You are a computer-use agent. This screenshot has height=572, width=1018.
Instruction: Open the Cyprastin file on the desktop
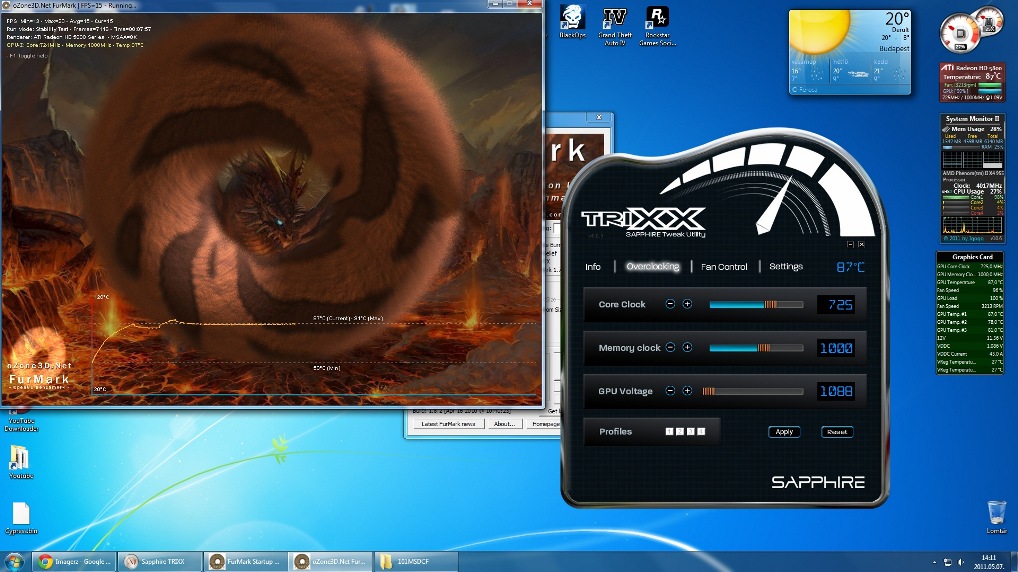coord(21,517)
